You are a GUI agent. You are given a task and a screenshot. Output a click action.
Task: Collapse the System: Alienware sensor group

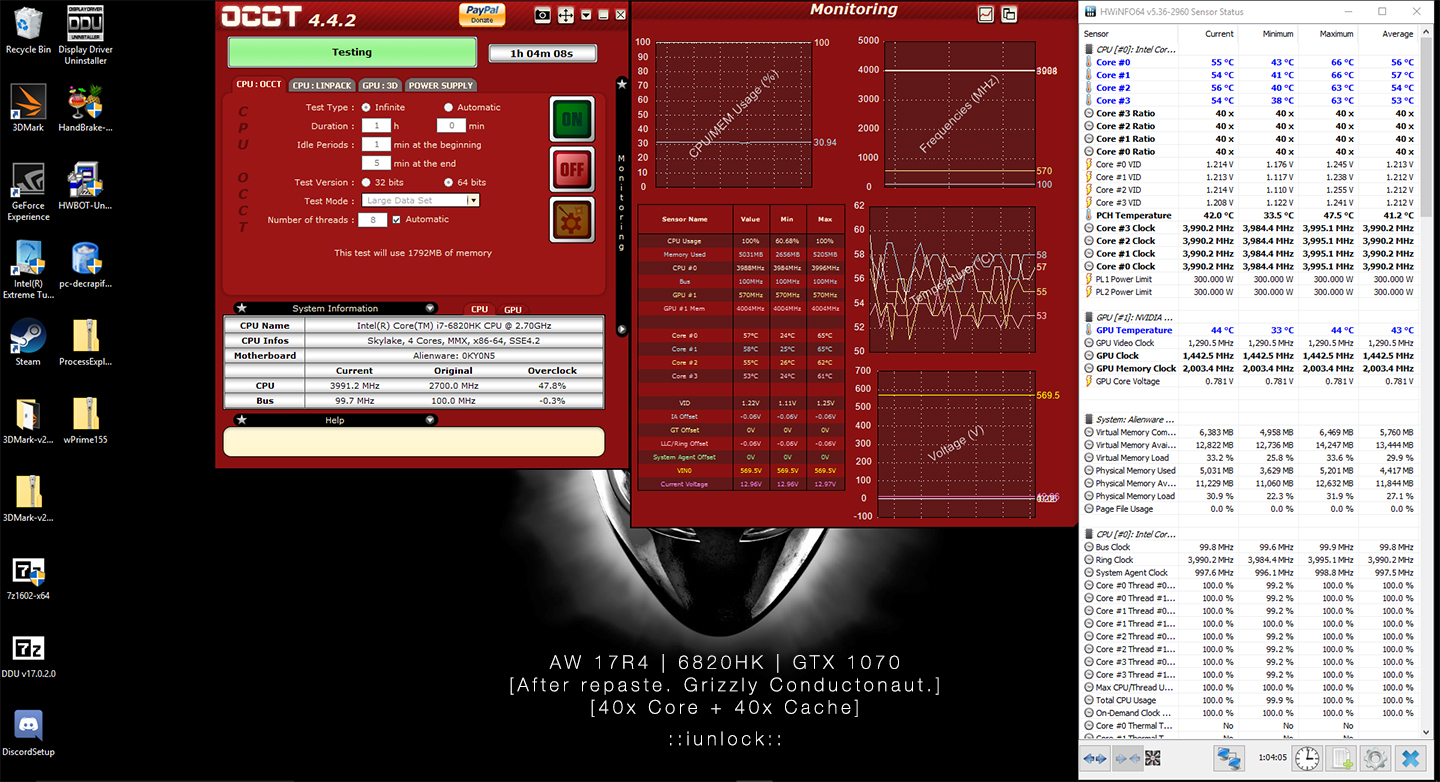pos(1088,420)
